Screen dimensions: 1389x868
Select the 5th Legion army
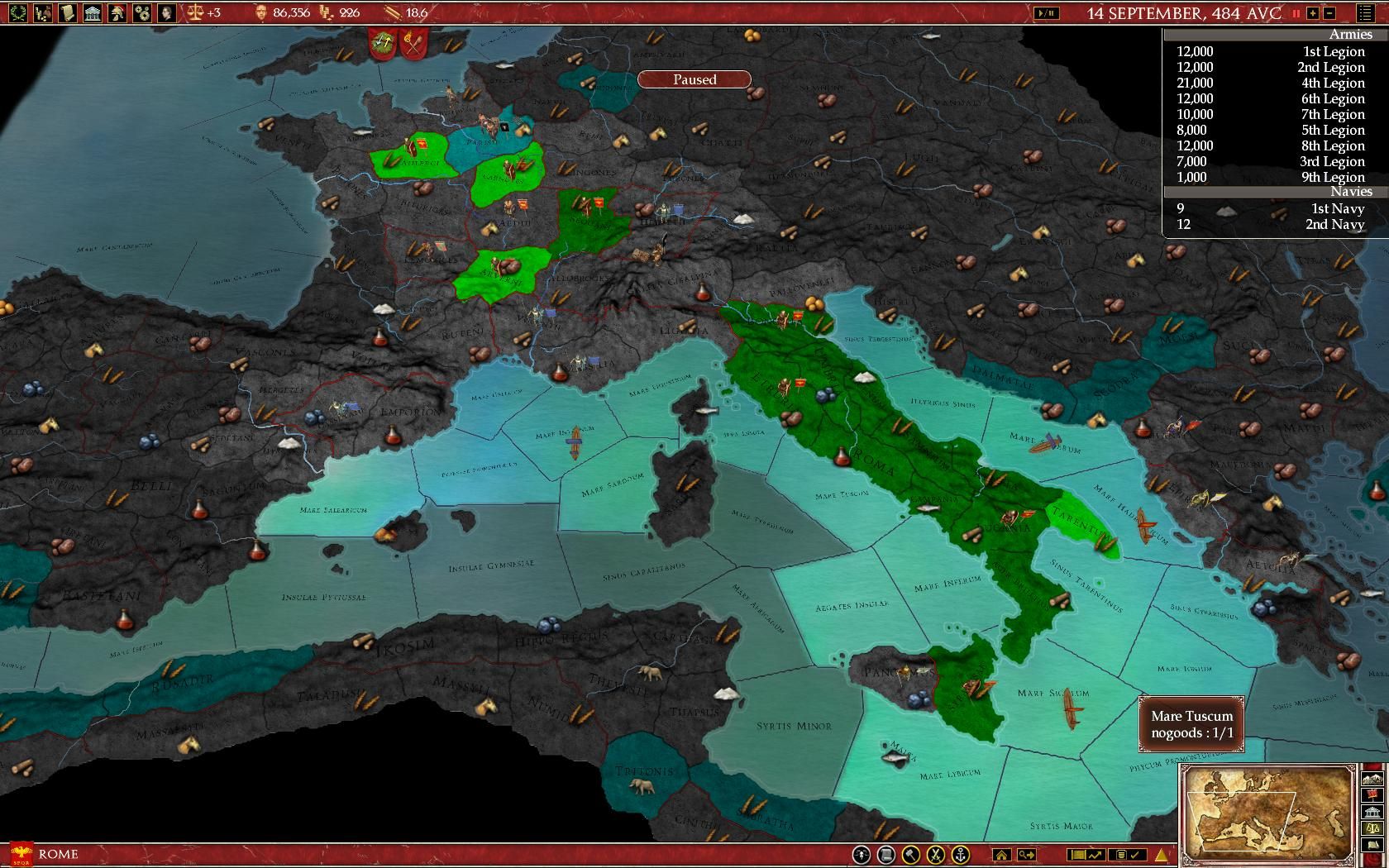point(1271,130)
